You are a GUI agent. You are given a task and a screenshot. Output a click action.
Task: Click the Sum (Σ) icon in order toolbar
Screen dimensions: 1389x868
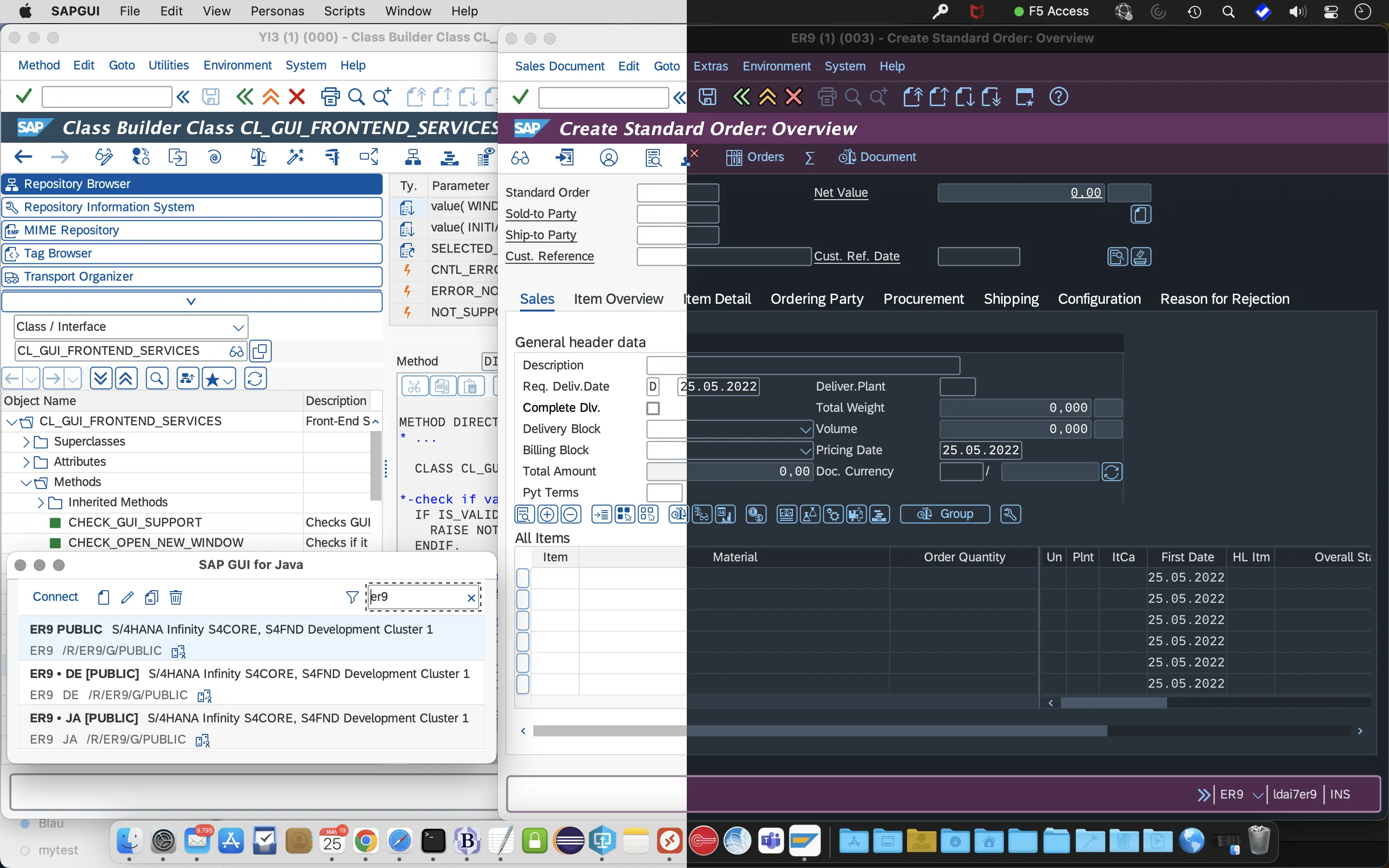coord(810,157)
